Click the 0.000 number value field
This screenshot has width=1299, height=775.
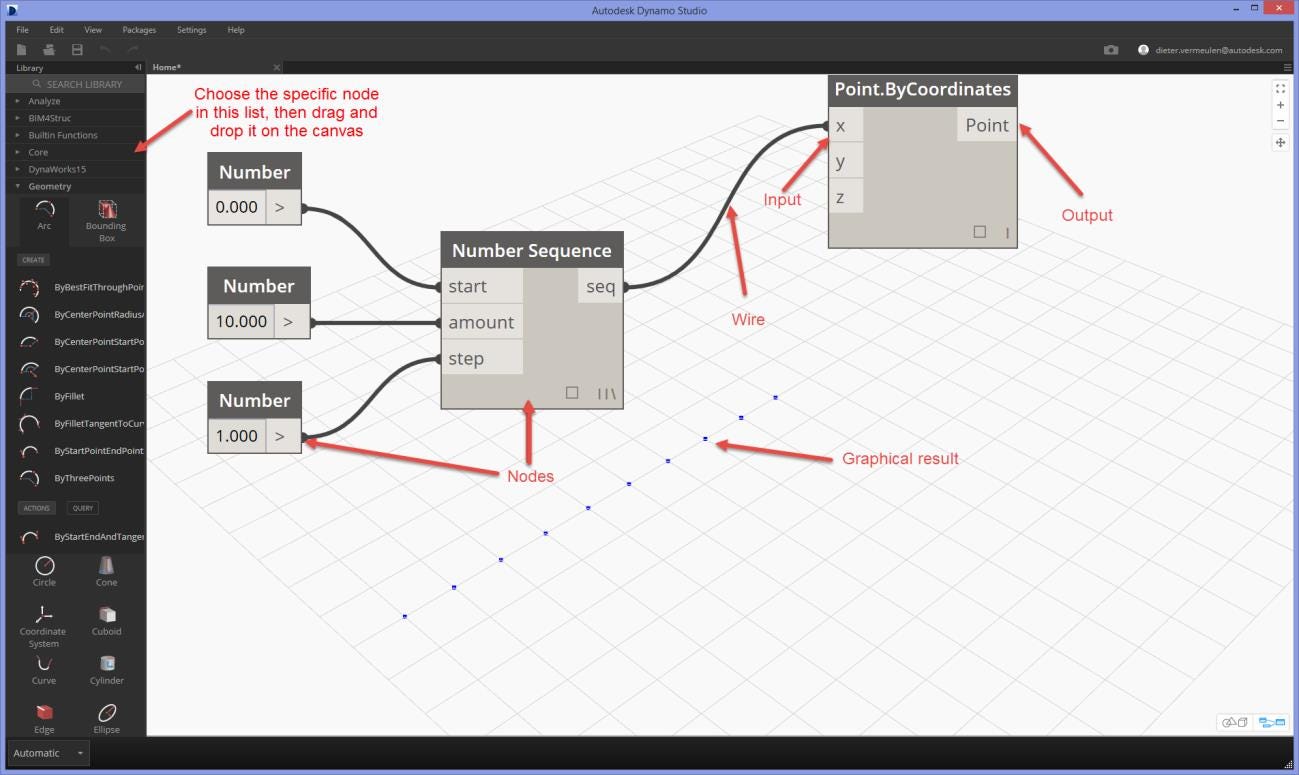point(237,207)
